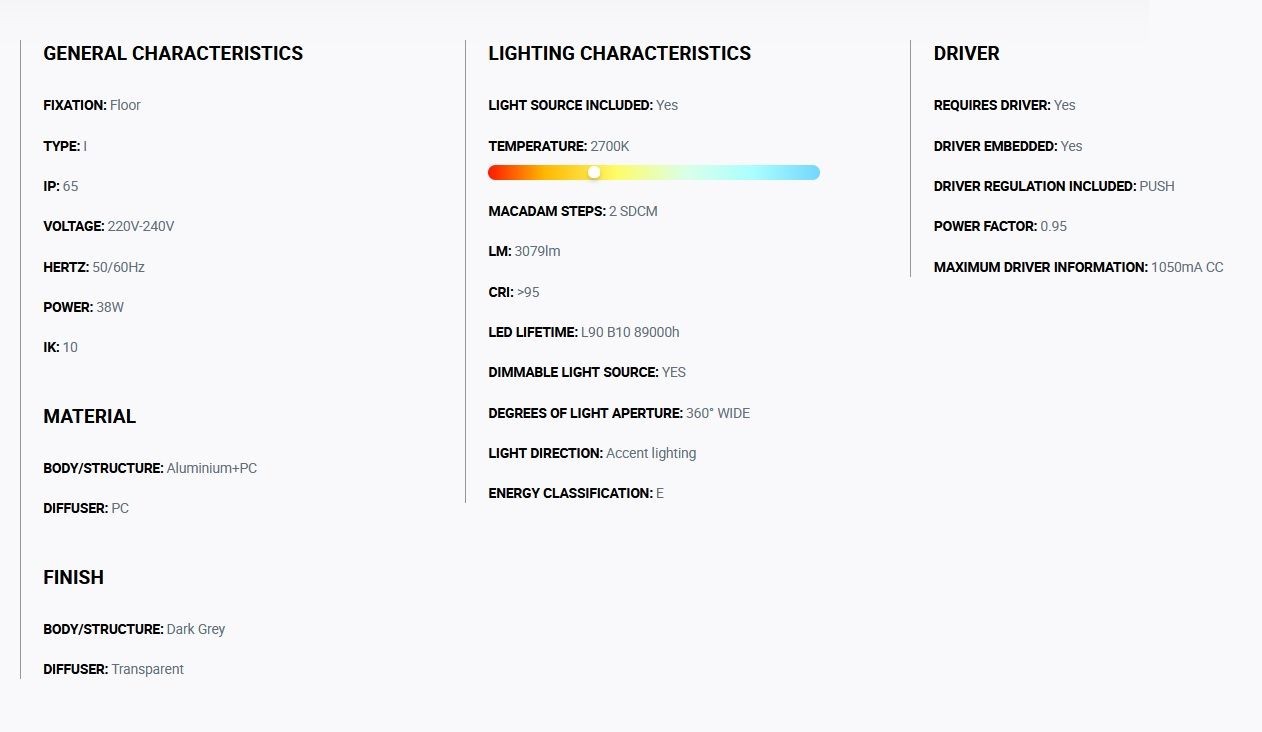Click Dimmable Light Source: YES line
The height and width of the screenshot is (732, 1262).
point(587,372)
